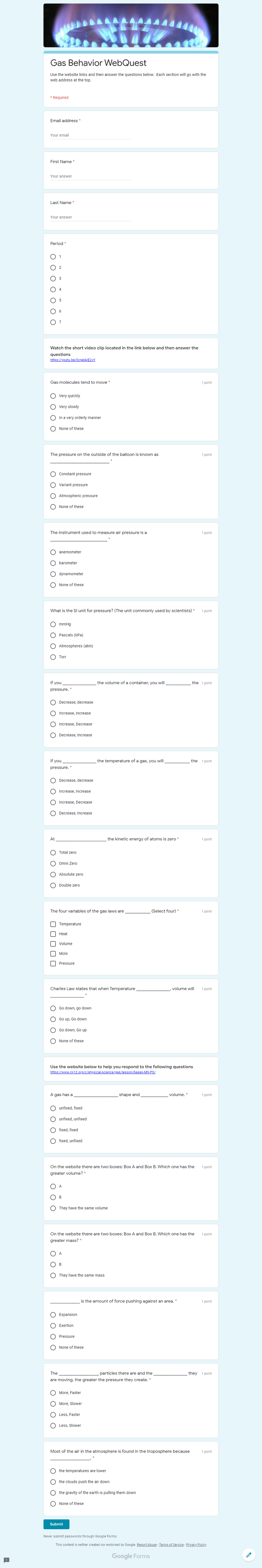Check the "Pressure" checkbox for gas variables
The height and width of the screenshot is (1568, 262).
click(54, 963)
